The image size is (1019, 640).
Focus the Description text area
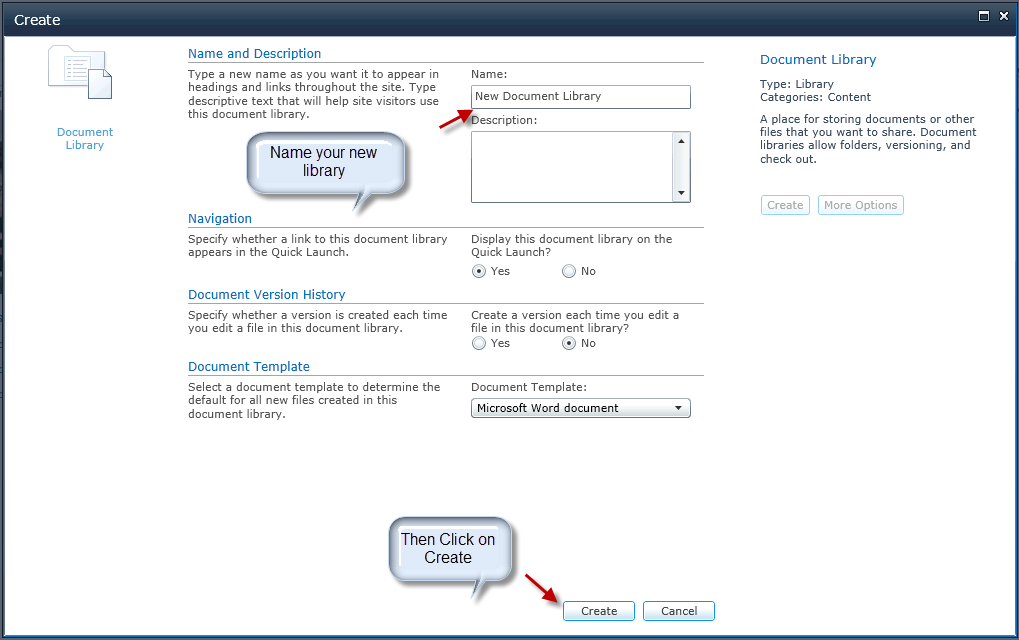click(572, 167)
